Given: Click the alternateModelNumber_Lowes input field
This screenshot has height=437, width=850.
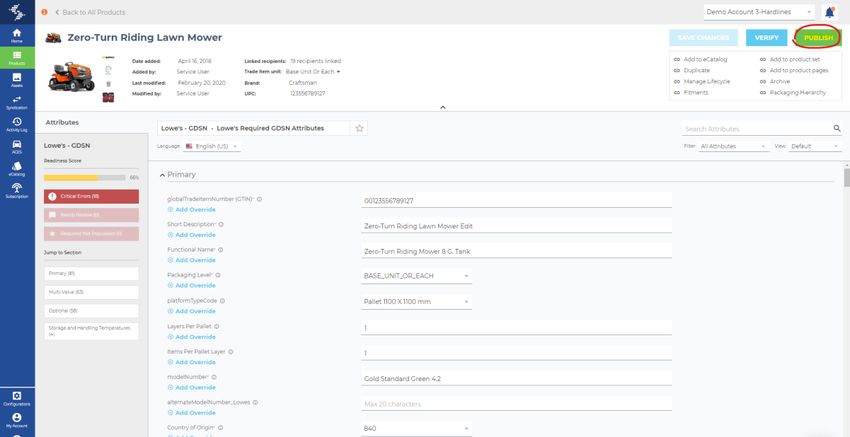Looking at the screenshot, I should (517, 404).
